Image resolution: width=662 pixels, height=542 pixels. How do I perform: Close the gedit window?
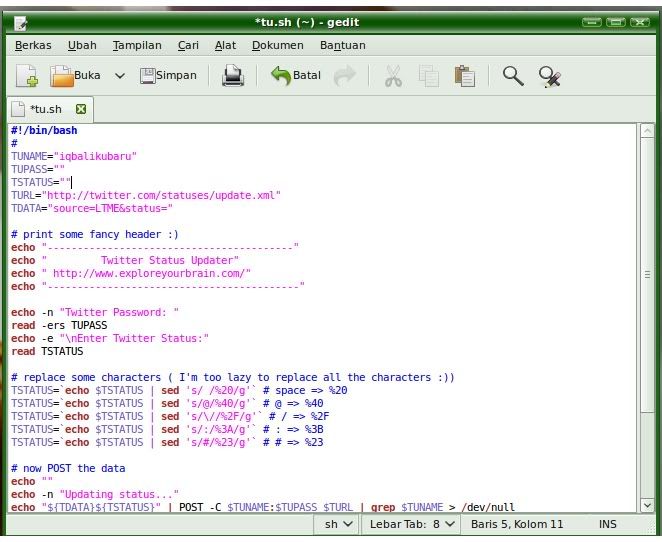pos(640,22)
